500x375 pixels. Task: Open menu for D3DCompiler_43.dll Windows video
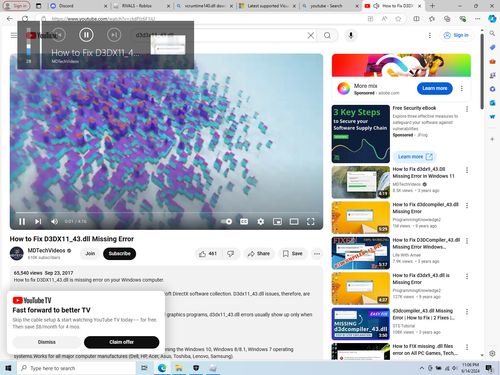(x=467, y=241)
